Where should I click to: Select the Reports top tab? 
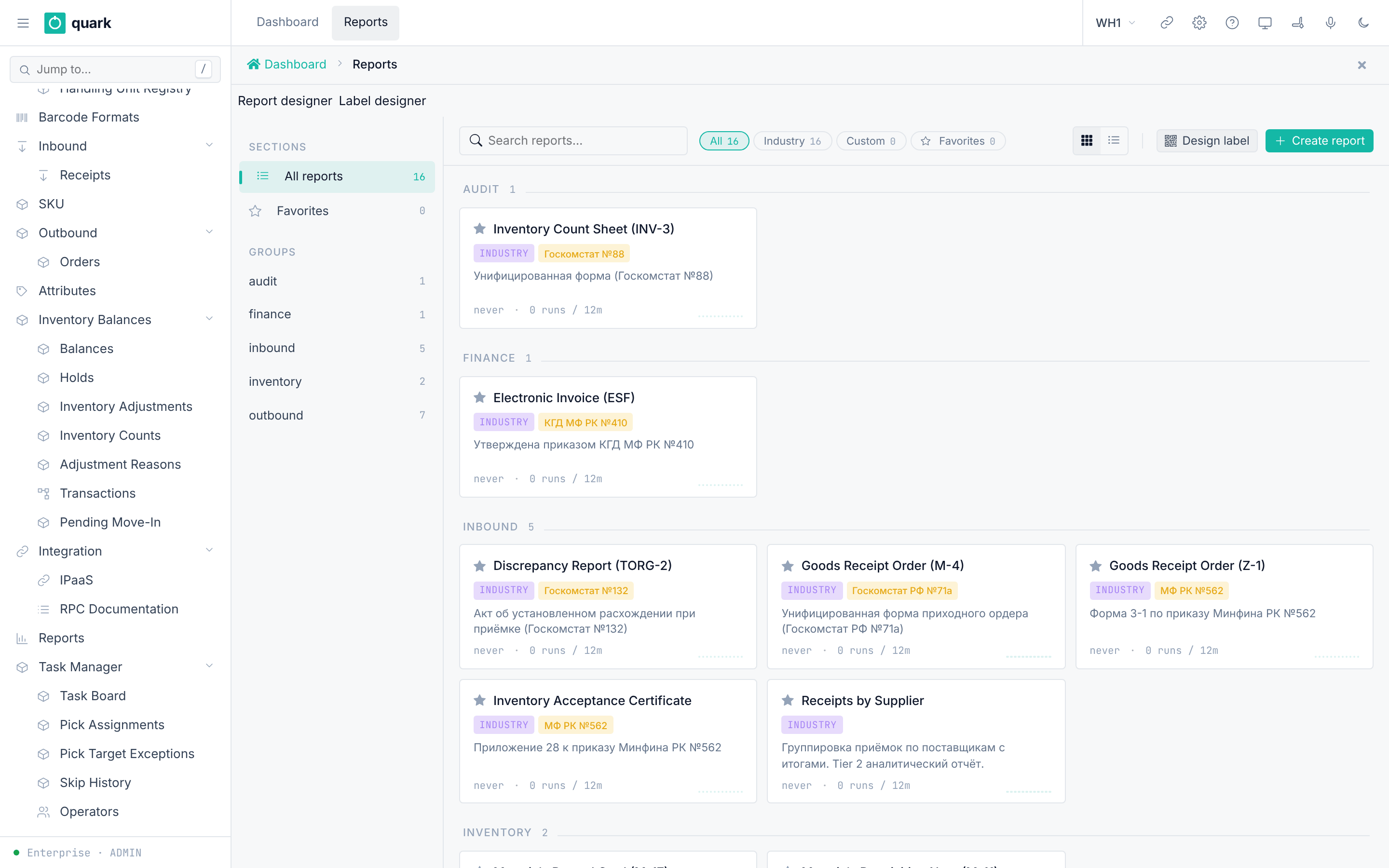point(366,22)
